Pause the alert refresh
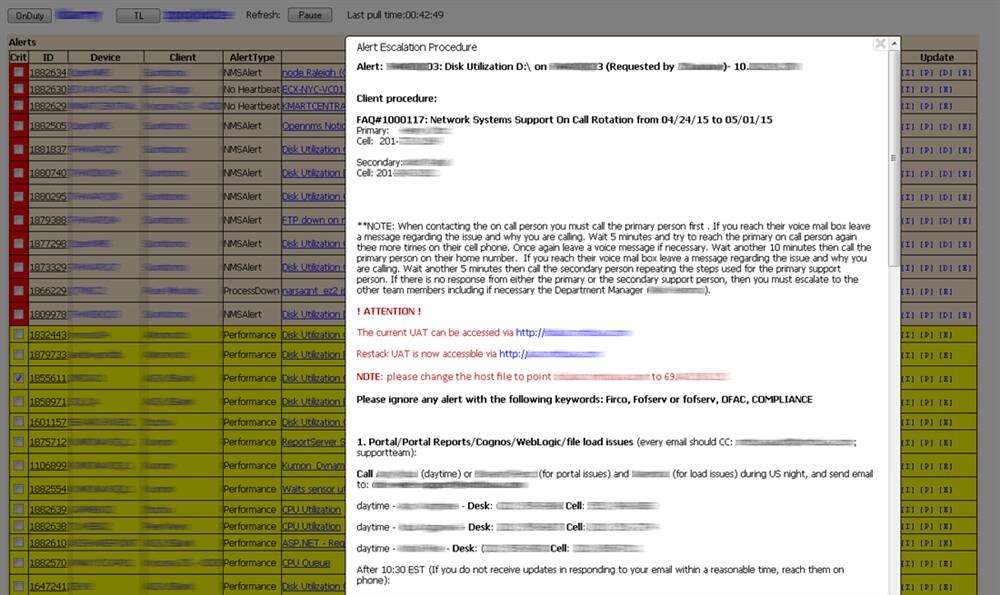Image resolution: width=1000 pixels, height=595 pixels. (310, 15)
